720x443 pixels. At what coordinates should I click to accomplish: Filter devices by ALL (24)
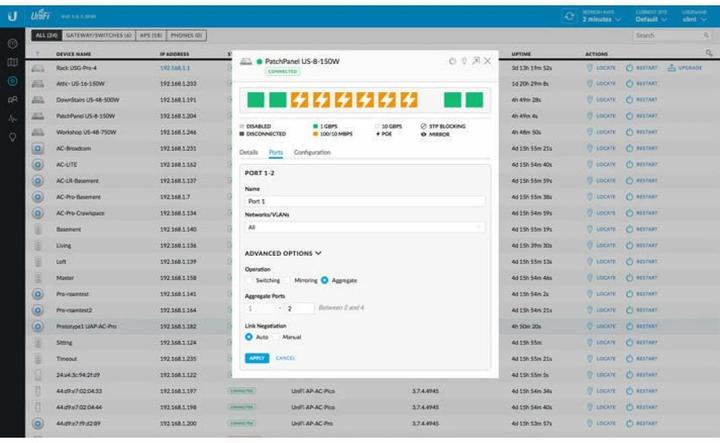point(46,35)
